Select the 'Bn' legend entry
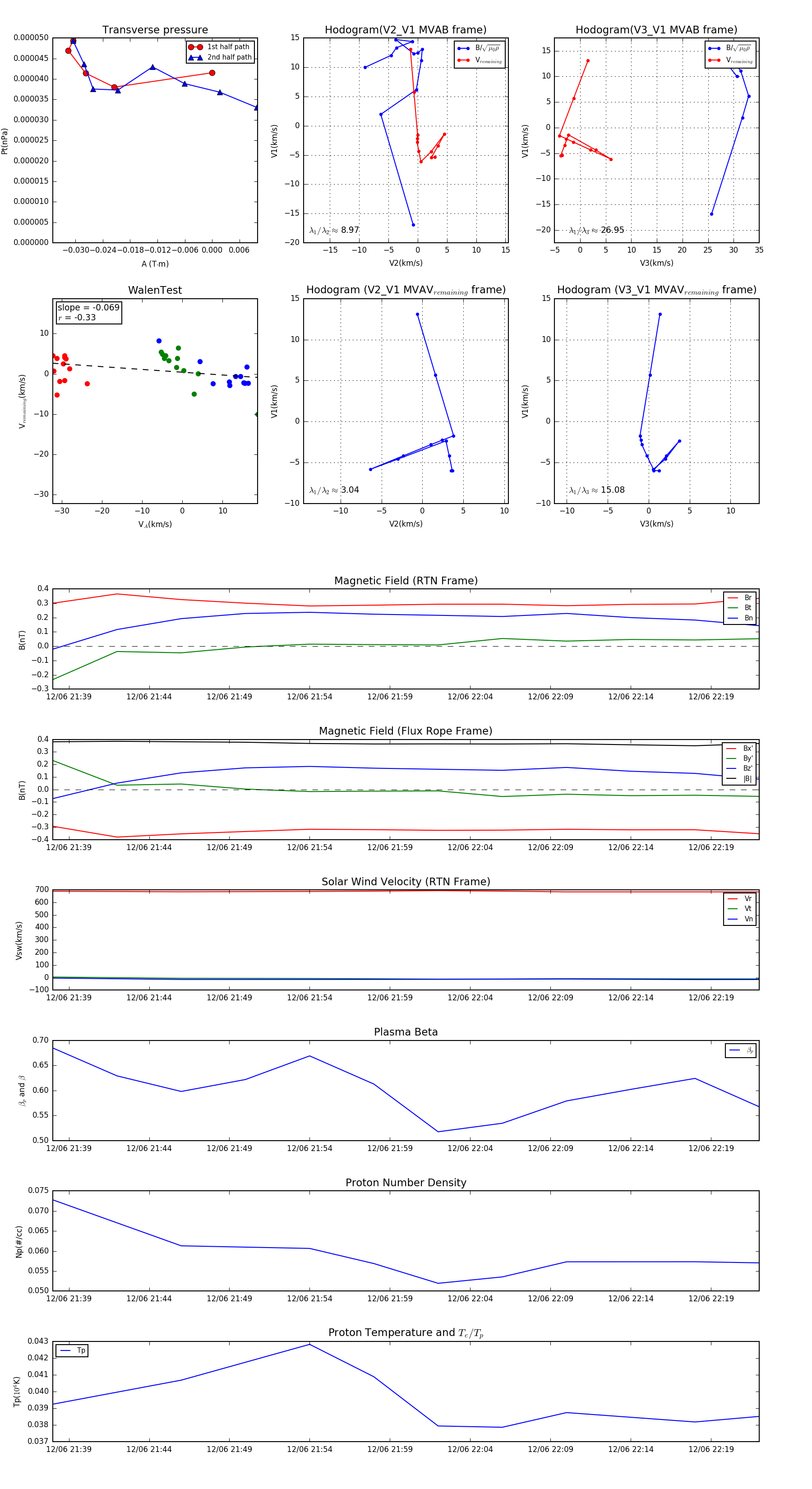Viewport: 812px width, 1489px height. pos(740,619)
